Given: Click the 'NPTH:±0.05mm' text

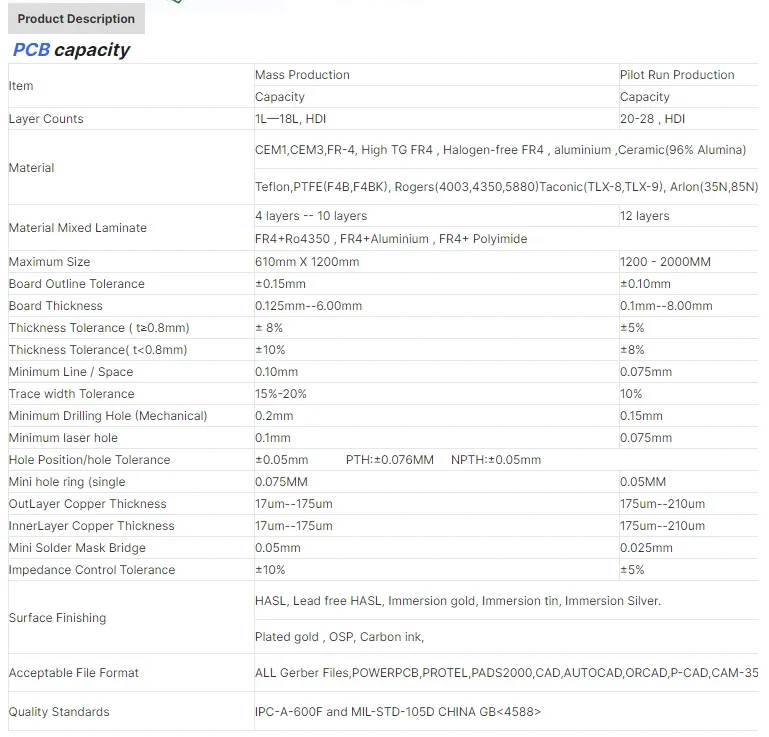Looking at the screenshot, I should click(496, 459).
